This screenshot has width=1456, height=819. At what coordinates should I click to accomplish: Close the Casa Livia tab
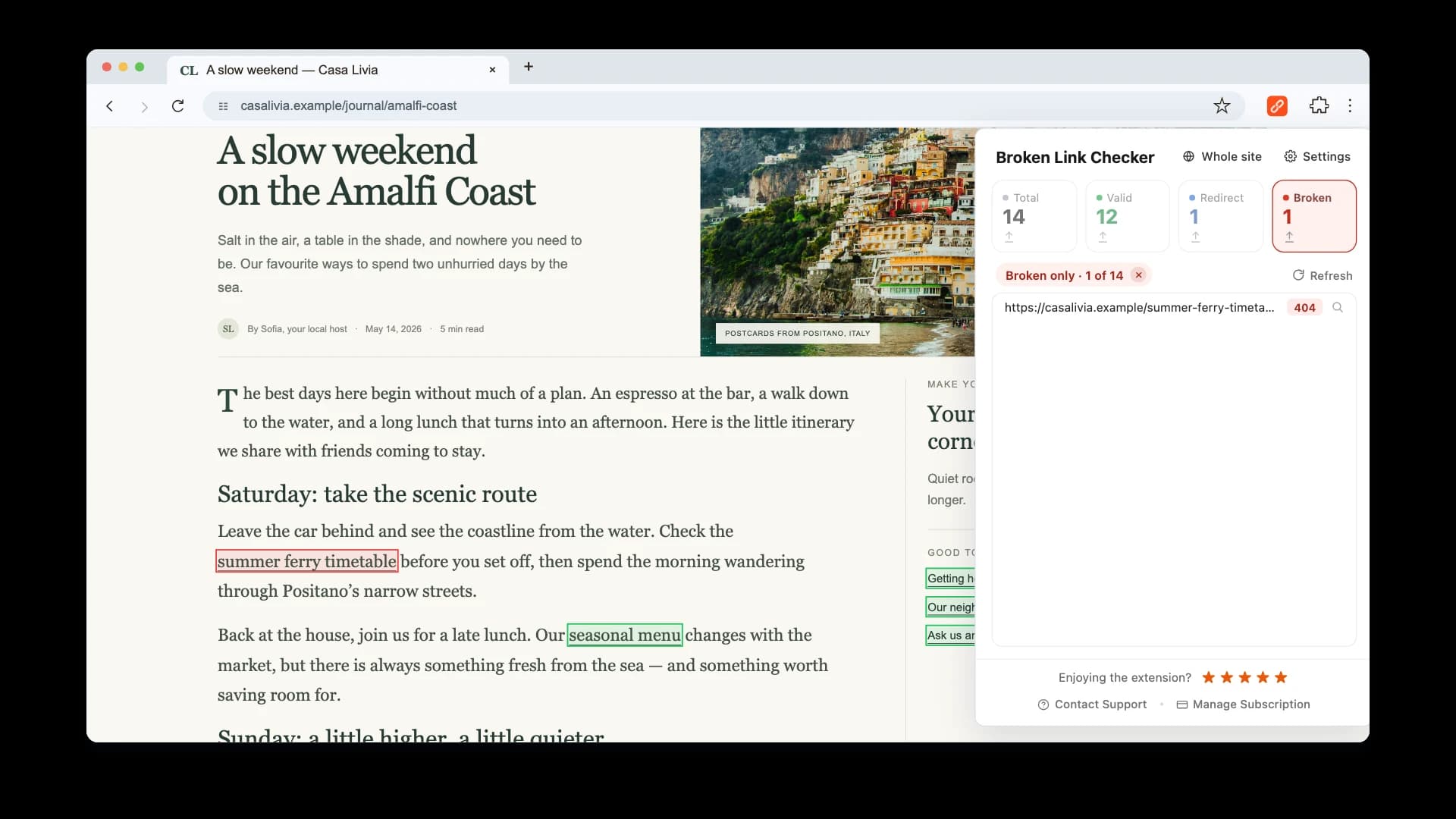point(492,70)
